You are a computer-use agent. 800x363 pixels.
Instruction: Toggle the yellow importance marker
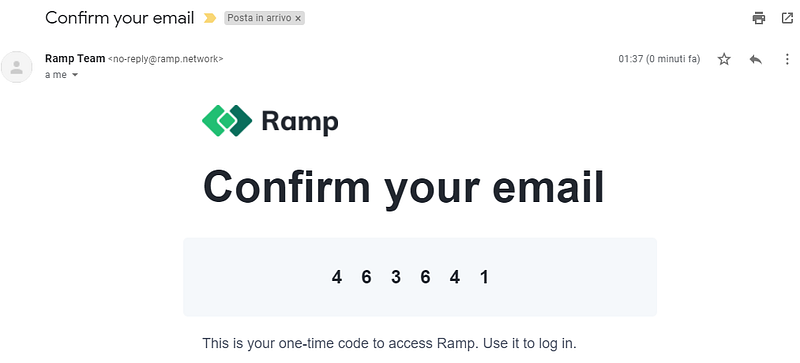(x=209, y=18)
